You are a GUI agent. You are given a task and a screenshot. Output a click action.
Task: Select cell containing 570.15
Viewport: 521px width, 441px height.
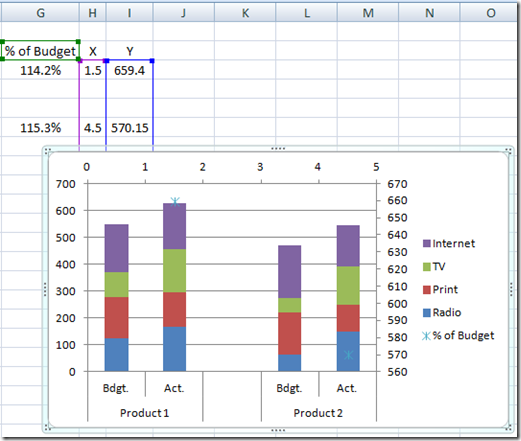click(x=130, y=128)
